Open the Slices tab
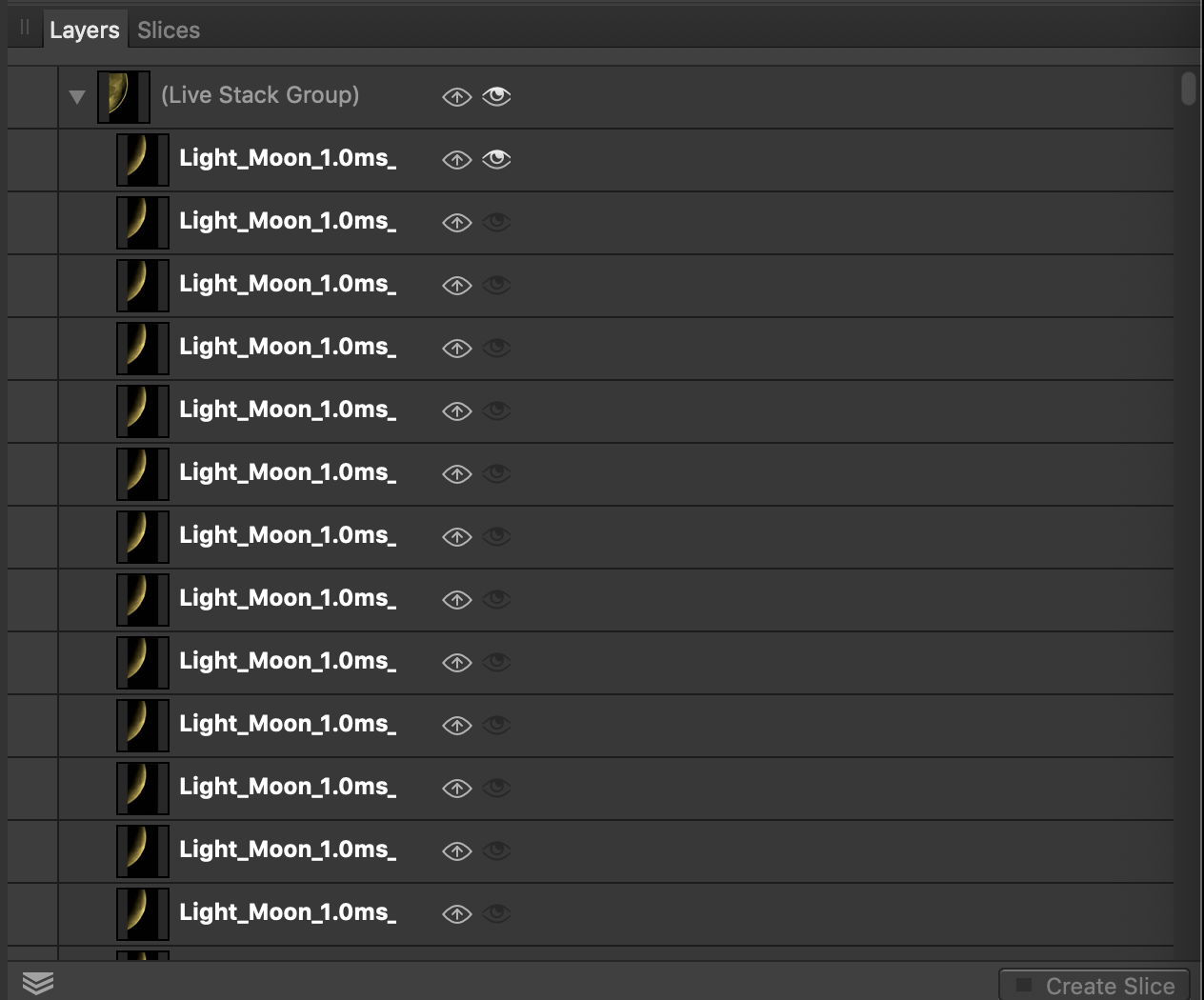The width and height of the screenshot is (1204, 1000). coord(169,30)
